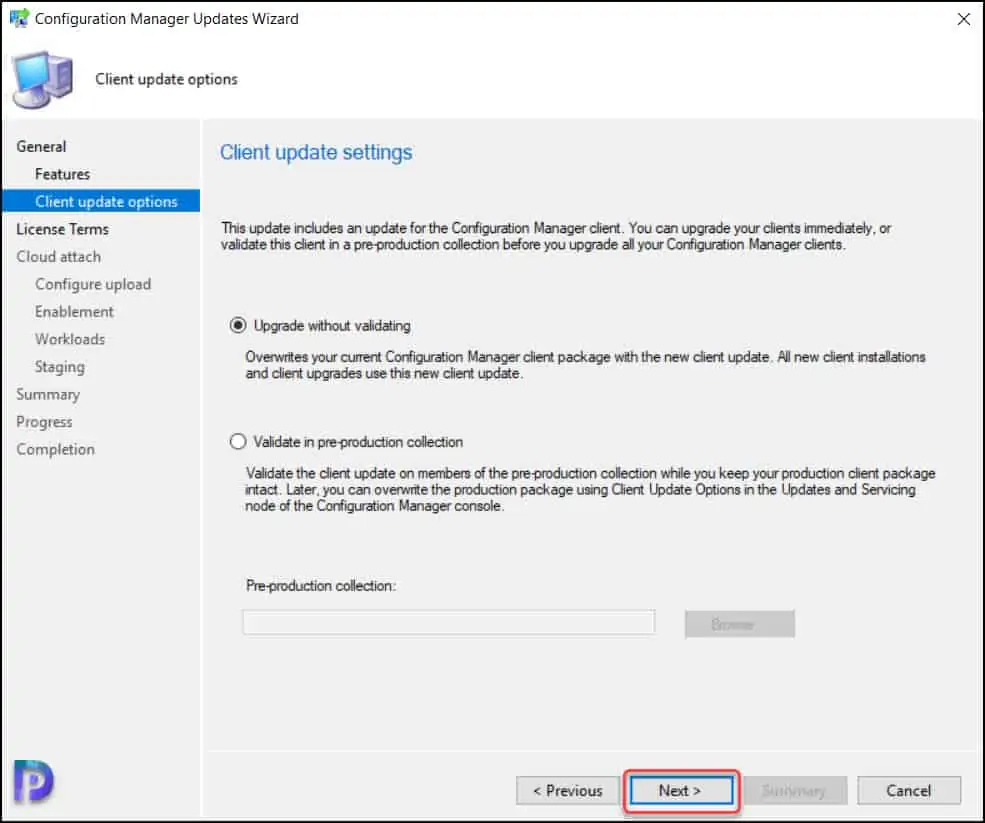The height and width of the screenshot is (823, 985).
Task: Select Configure upload in sidebar
Action: 93,285
